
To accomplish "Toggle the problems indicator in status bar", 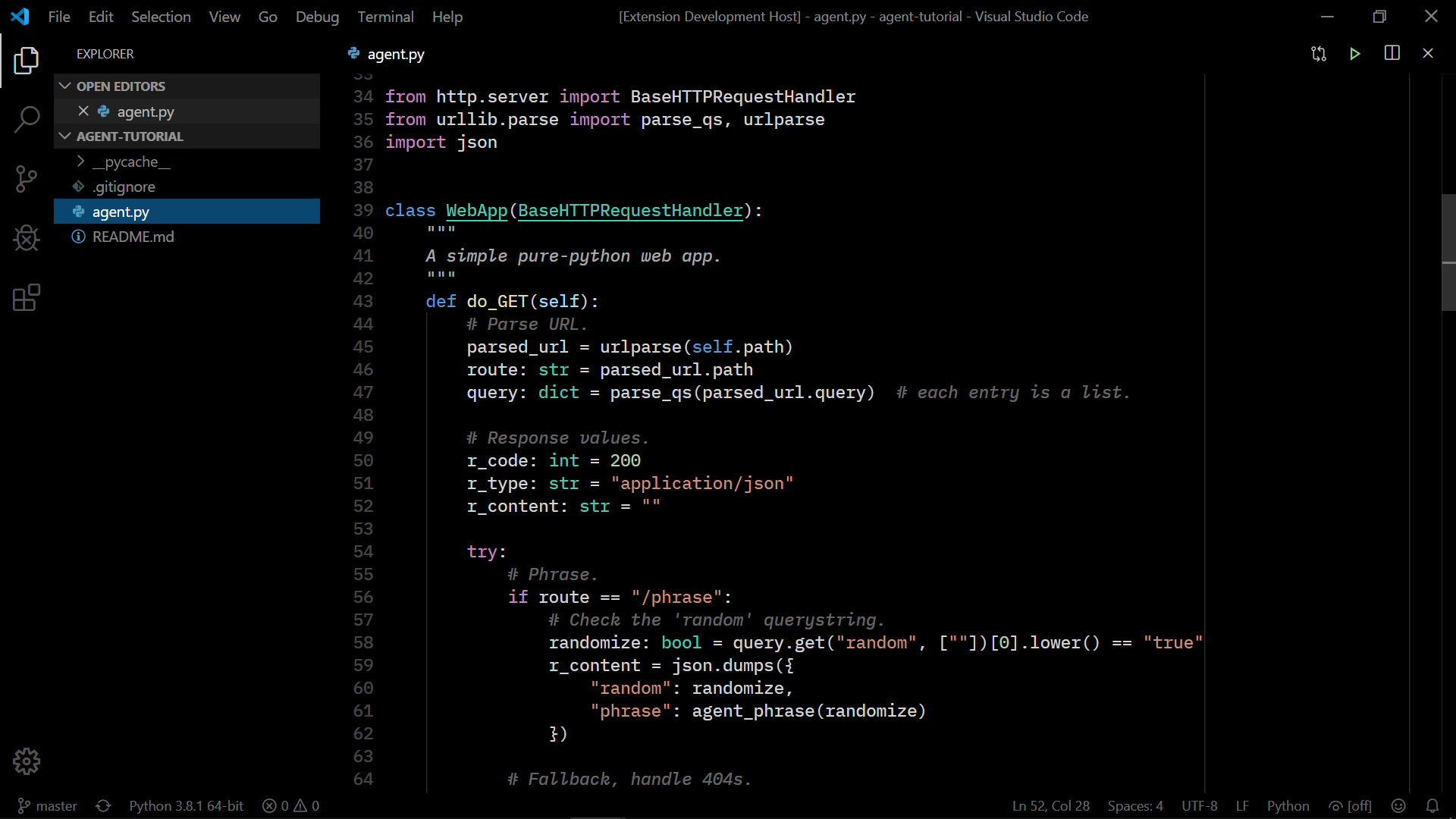I will click(x=290, y=805).
